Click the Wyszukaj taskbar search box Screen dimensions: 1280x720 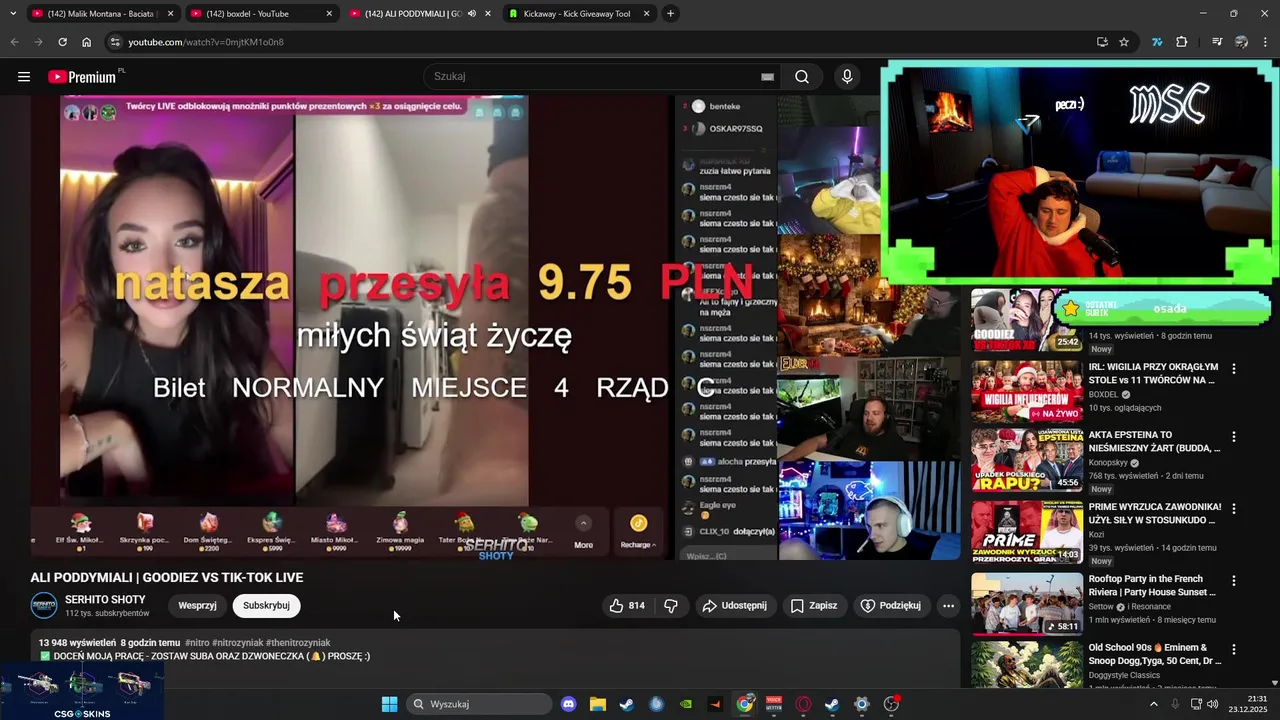(480, 704)
